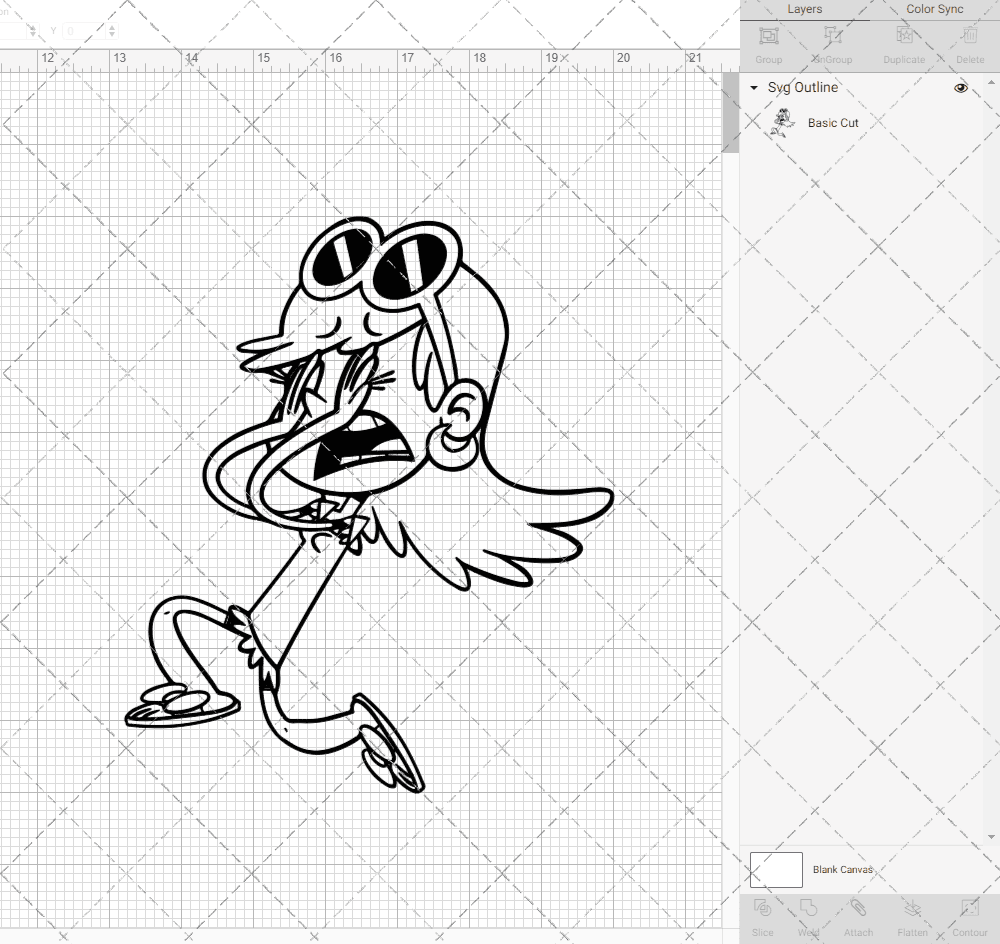Click the Blank Canvas label
This screenshot has height=944, width=1000.
pos(842,870)
